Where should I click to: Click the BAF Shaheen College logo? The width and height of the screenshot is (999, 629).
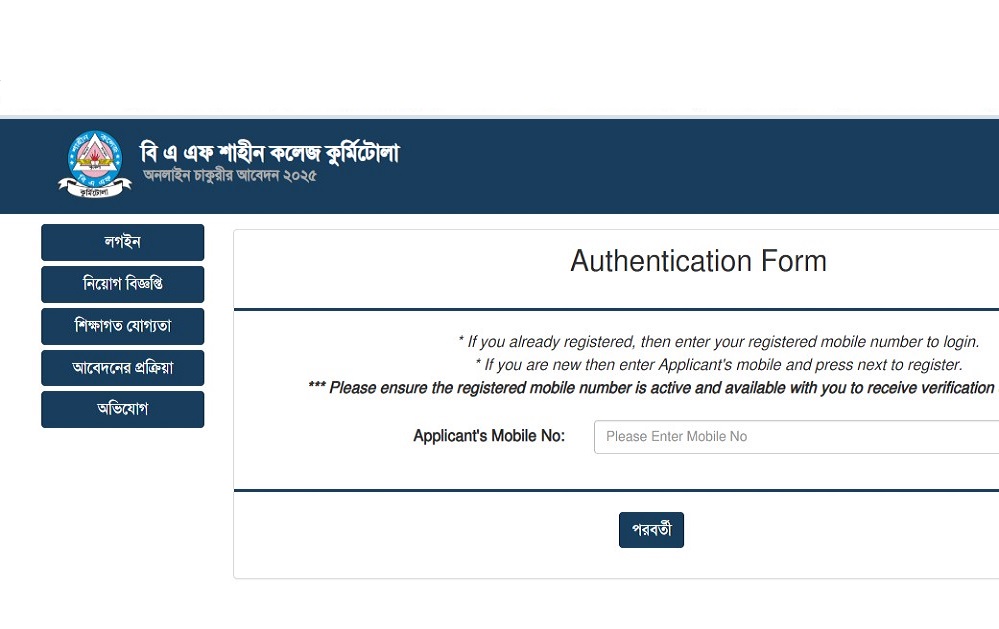(95, 164)
